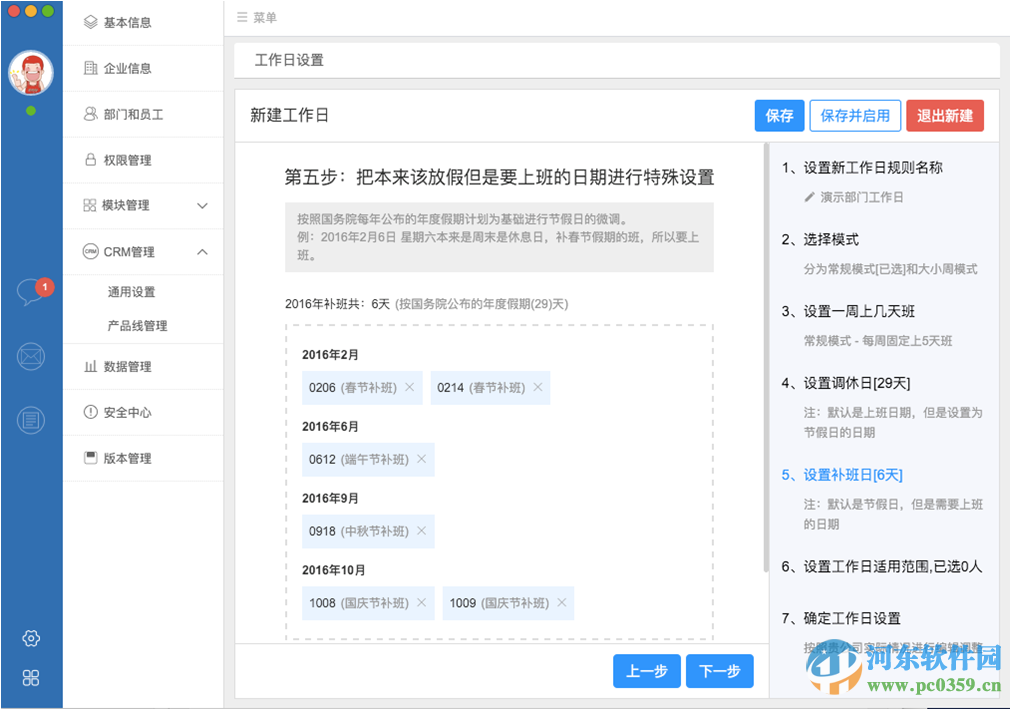Viewport: 1011px width, 710px height.
Task: Click pencil icon beside 演示部门工作日
Action: [809, 197]
